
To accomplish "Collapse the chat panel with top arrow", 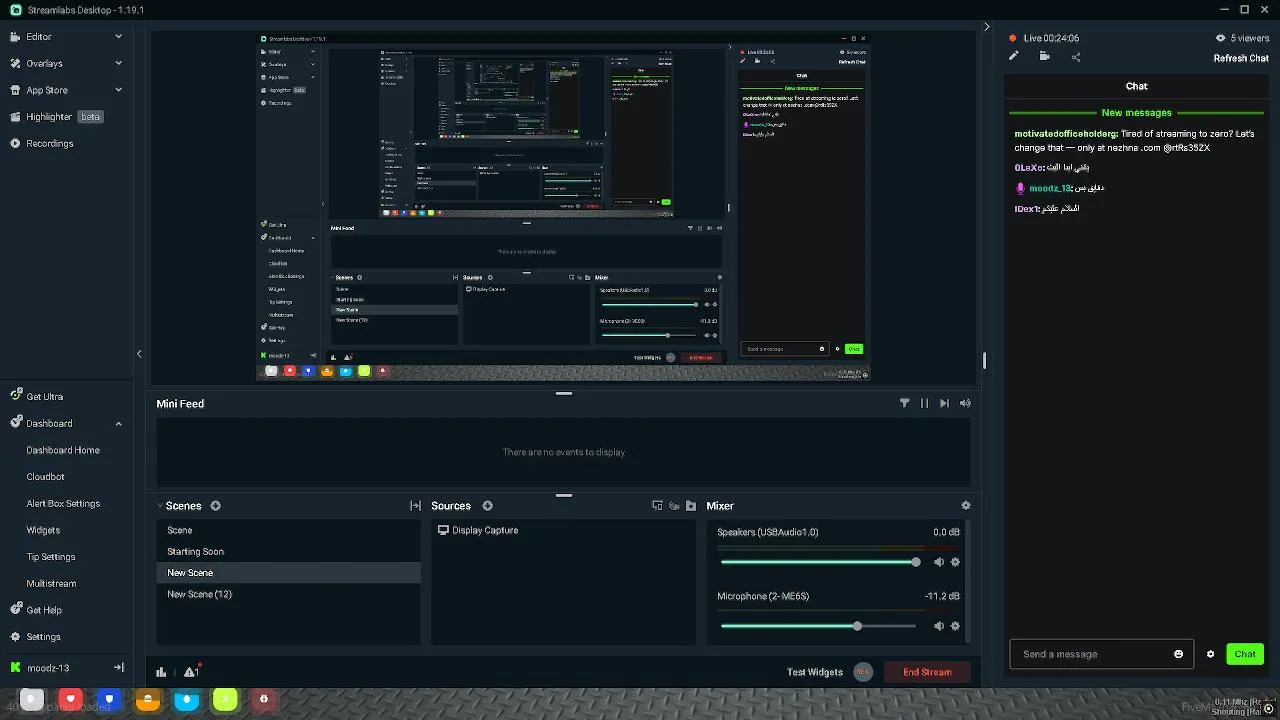I will click(x=987, y=27).
